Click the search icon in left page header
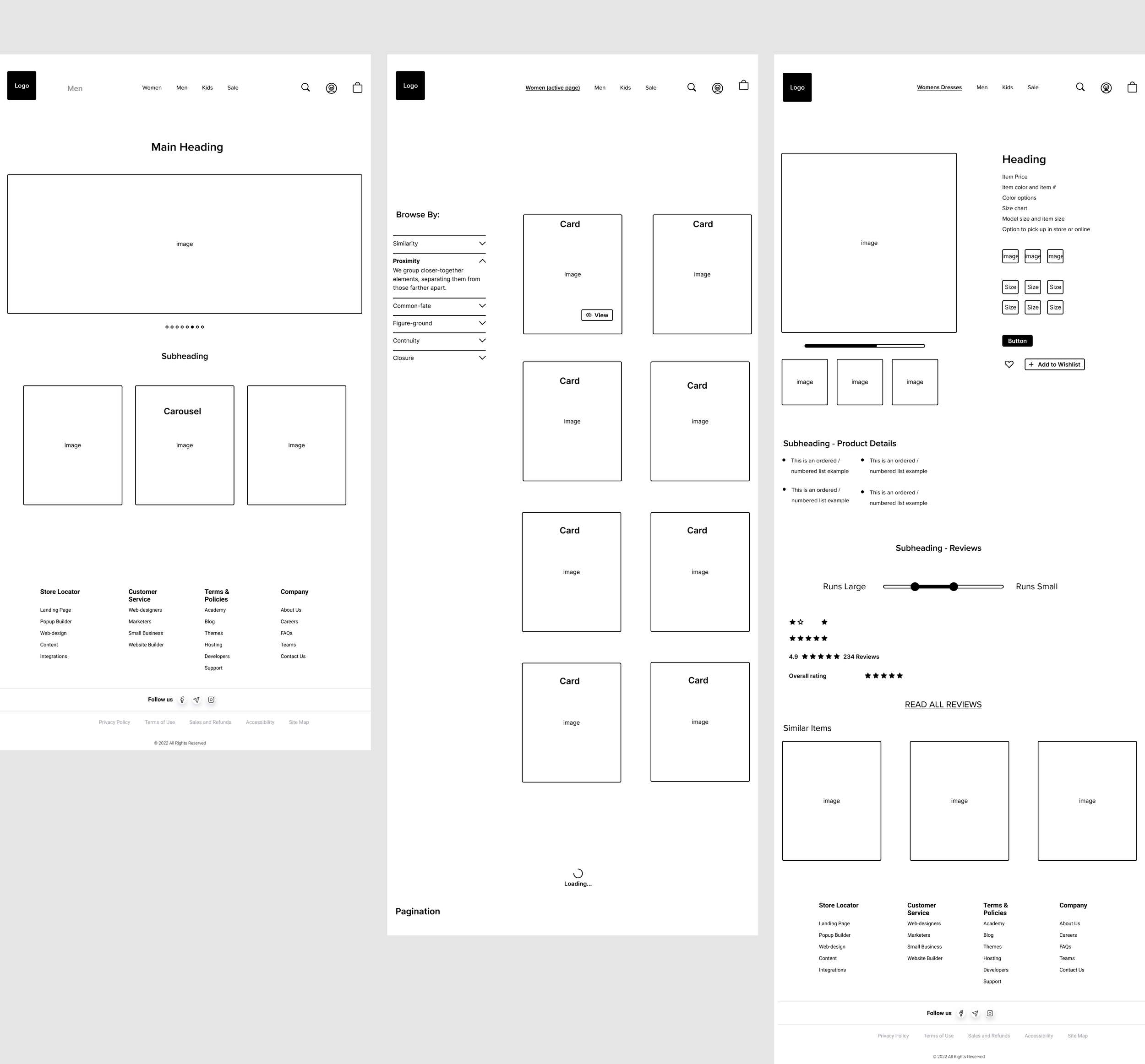 click(305, 87)
